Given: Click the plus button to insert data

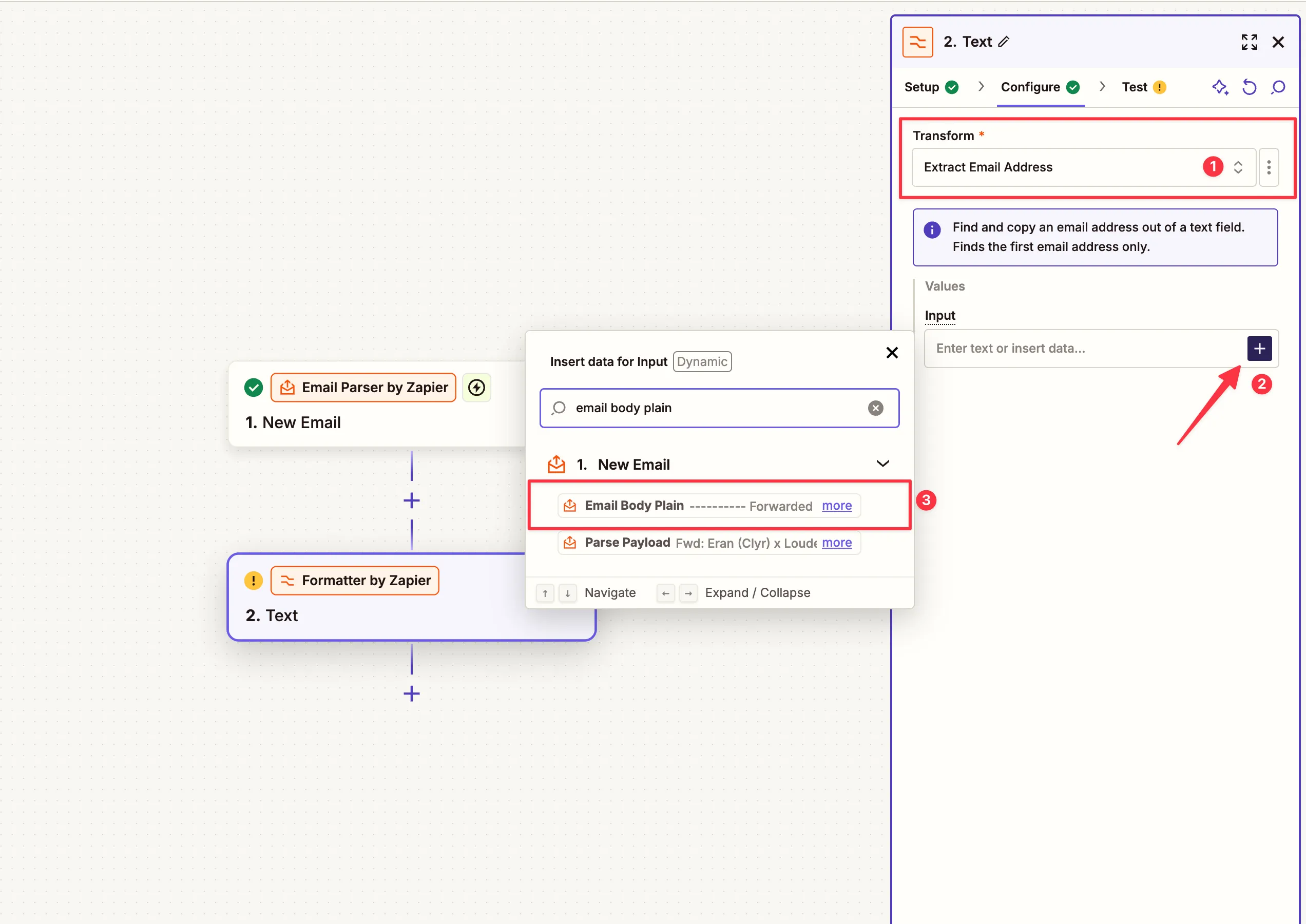Looking at the screenshot, I should click(x=1259, y=348).
